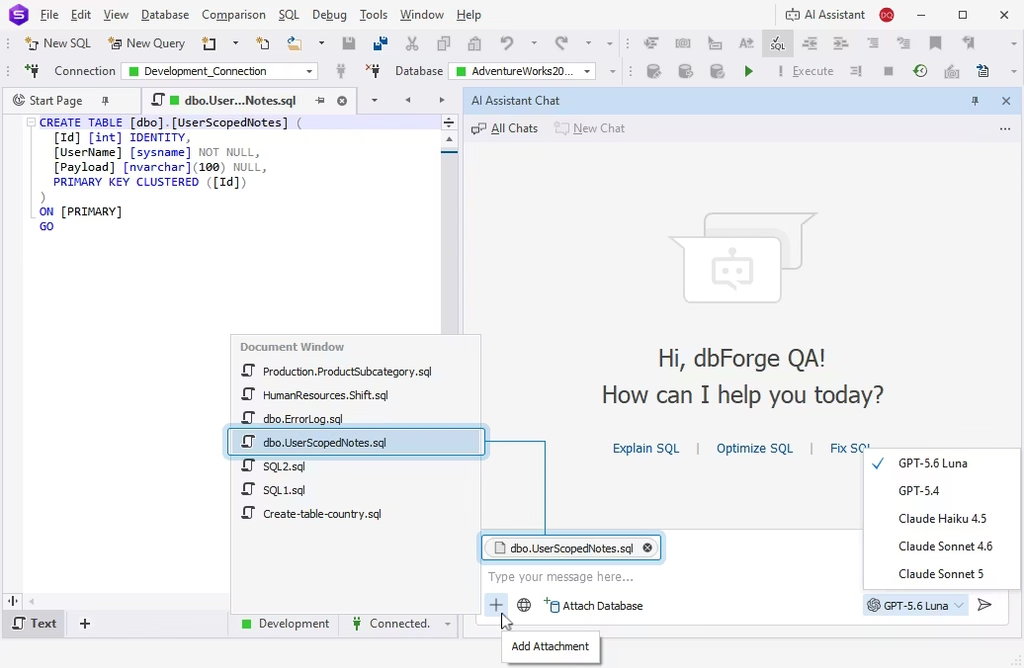
Task: Select the checked GPT-5.6 Luna model
Action: point(941,464)
